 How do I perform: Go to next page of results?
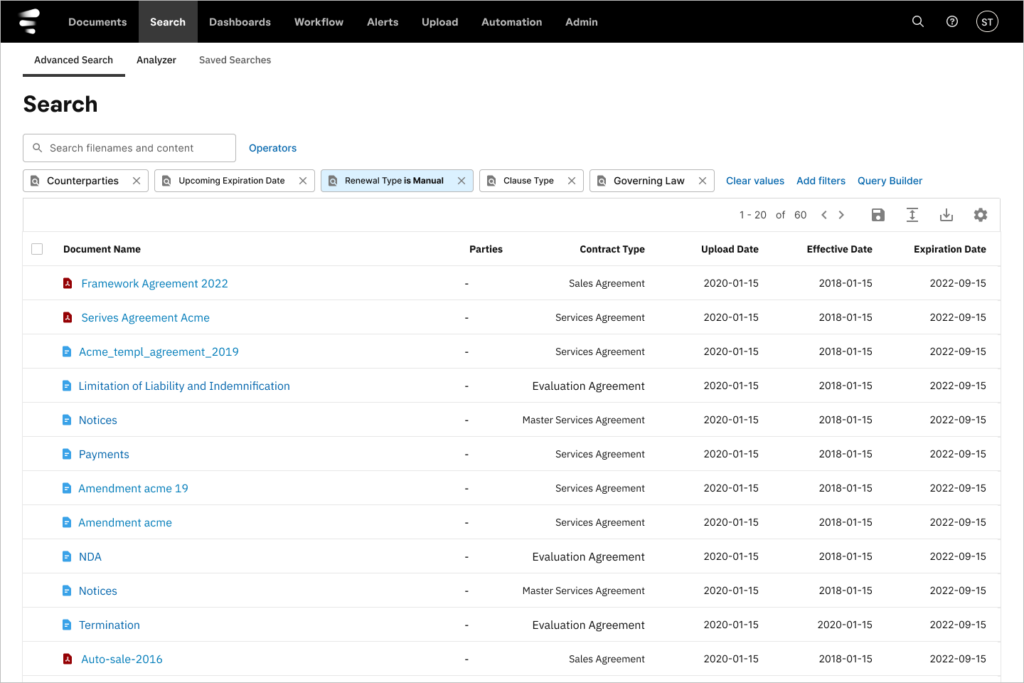[841, 214]
